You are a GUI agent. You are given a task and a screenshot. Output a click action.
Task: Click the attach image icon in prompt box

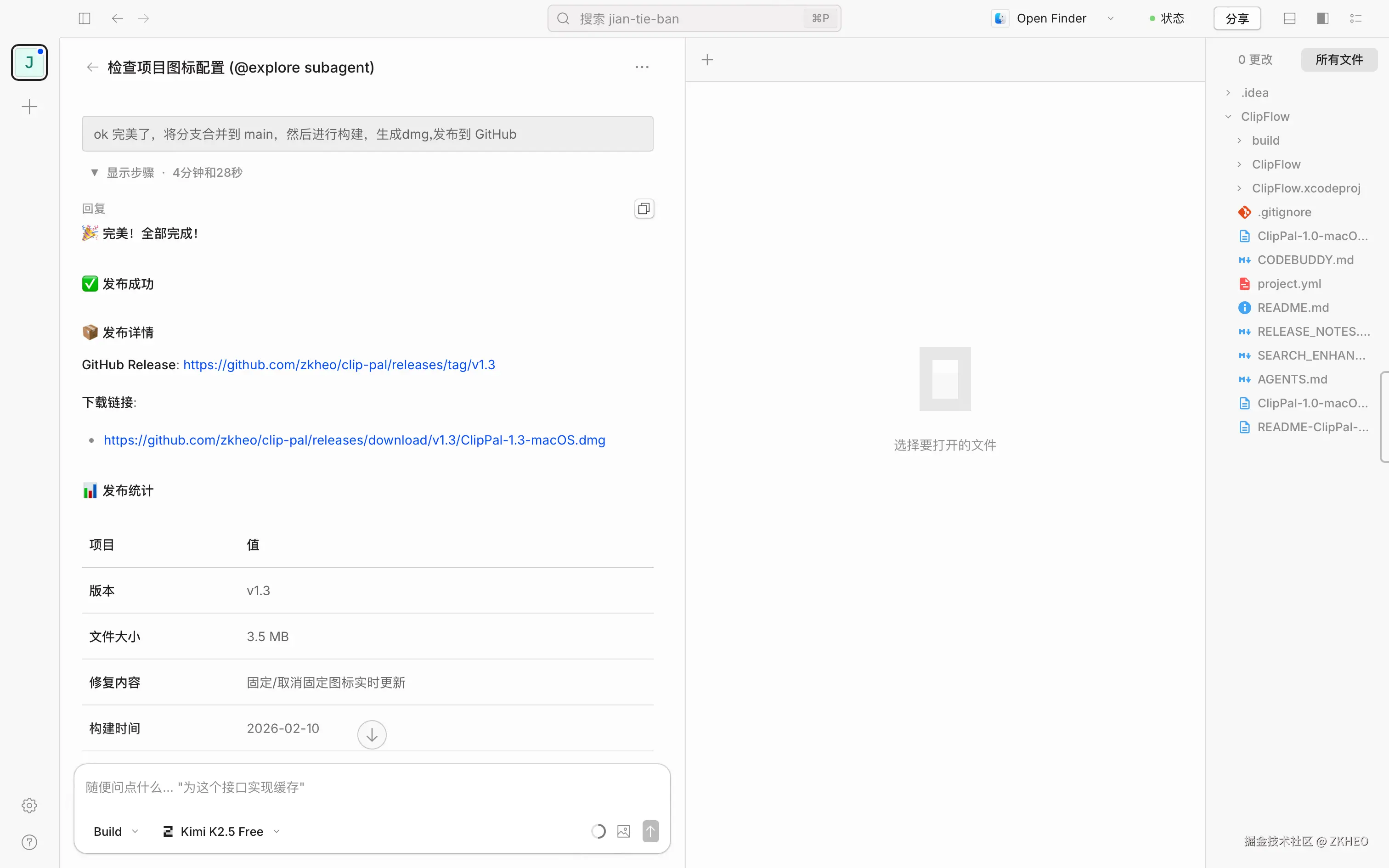coord(623,831)
